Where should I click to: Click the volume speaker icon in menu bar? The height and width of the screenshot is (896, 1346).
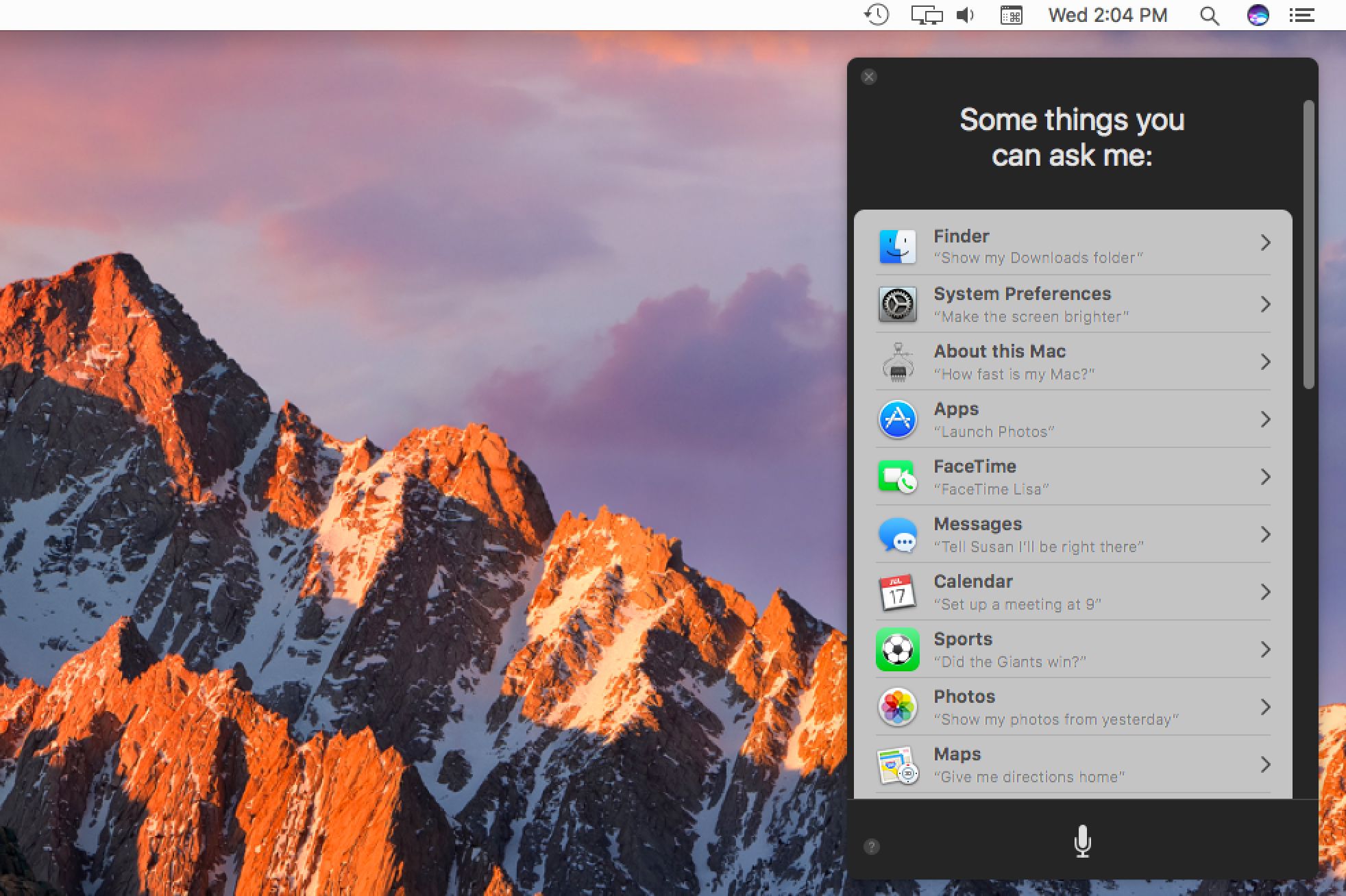click(x=966, y=15)
